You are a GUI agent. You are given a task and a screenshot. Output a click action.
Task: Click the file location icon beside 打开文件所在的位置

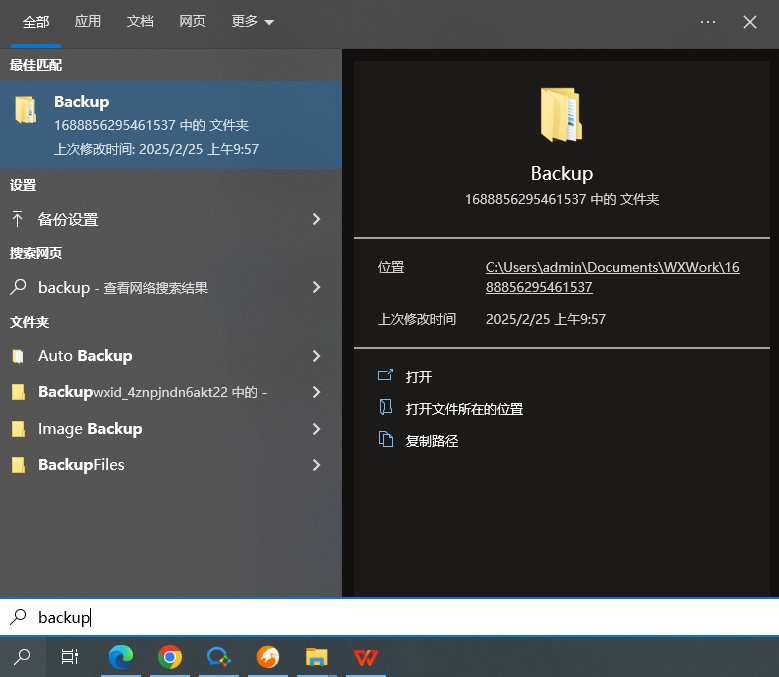(x=386, y=407)
